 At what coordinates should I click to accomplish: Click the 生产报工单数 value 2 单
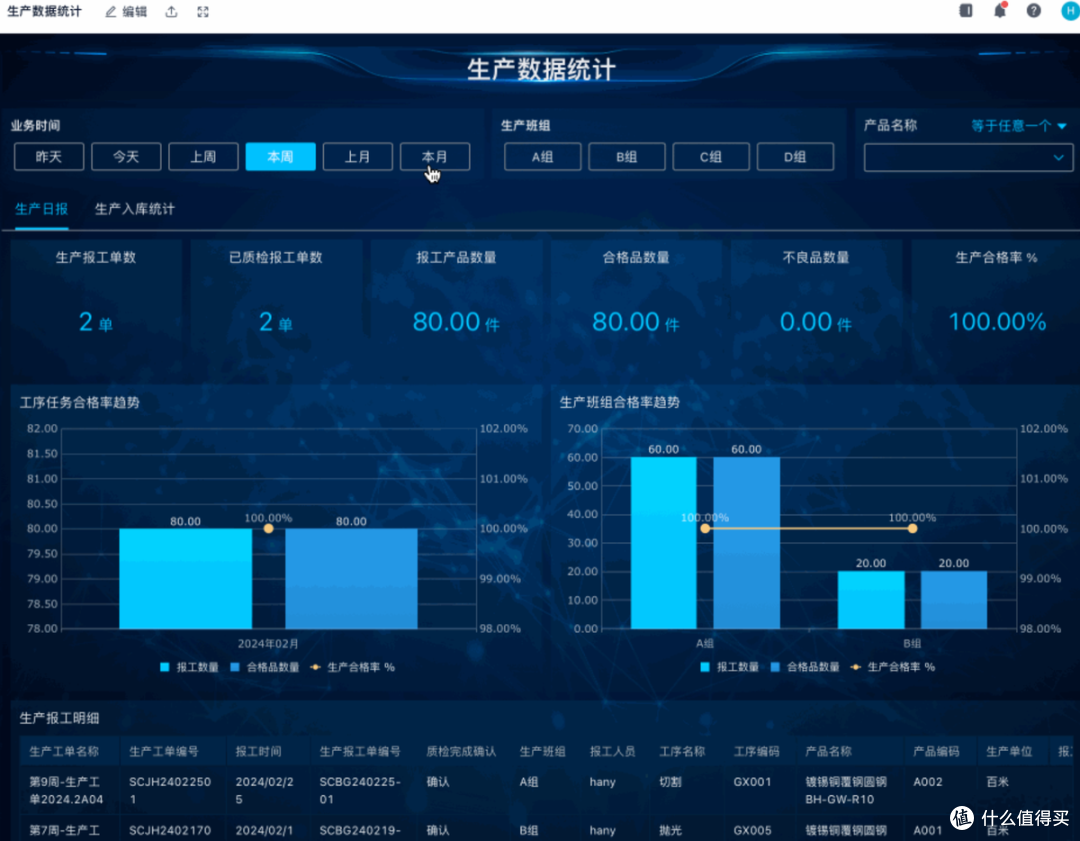pyautogui.click(x=96, y=322)
